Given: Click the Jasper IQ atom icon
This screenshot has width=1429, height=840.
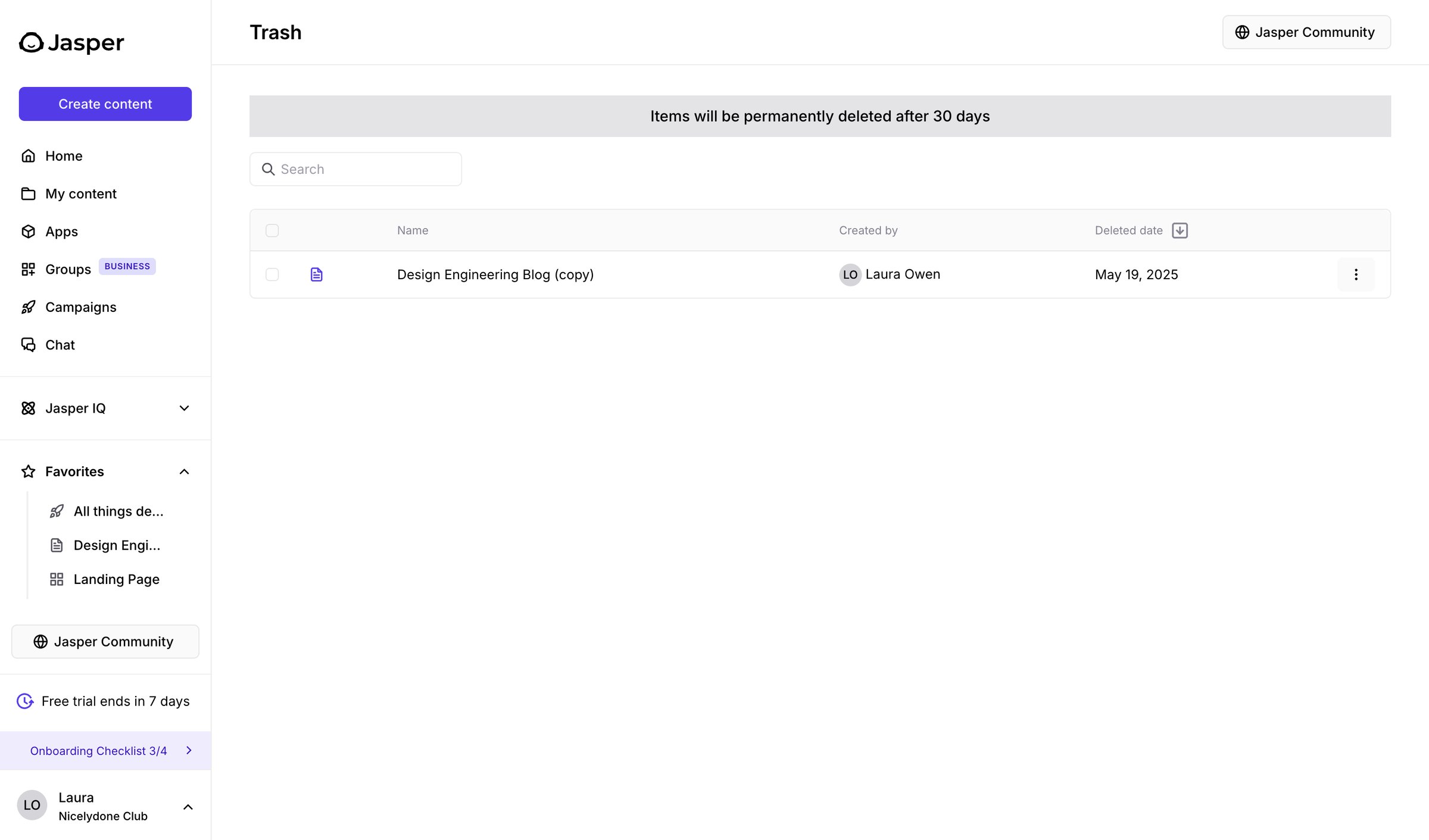Looking at the screenshot, I should (x=28, y=408).
